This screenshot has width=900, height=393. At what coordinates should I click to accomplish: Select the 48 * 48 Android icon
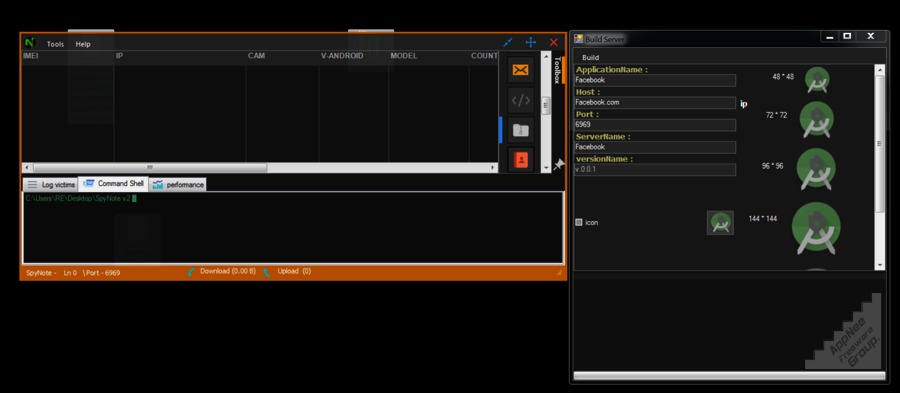[817, 80]
